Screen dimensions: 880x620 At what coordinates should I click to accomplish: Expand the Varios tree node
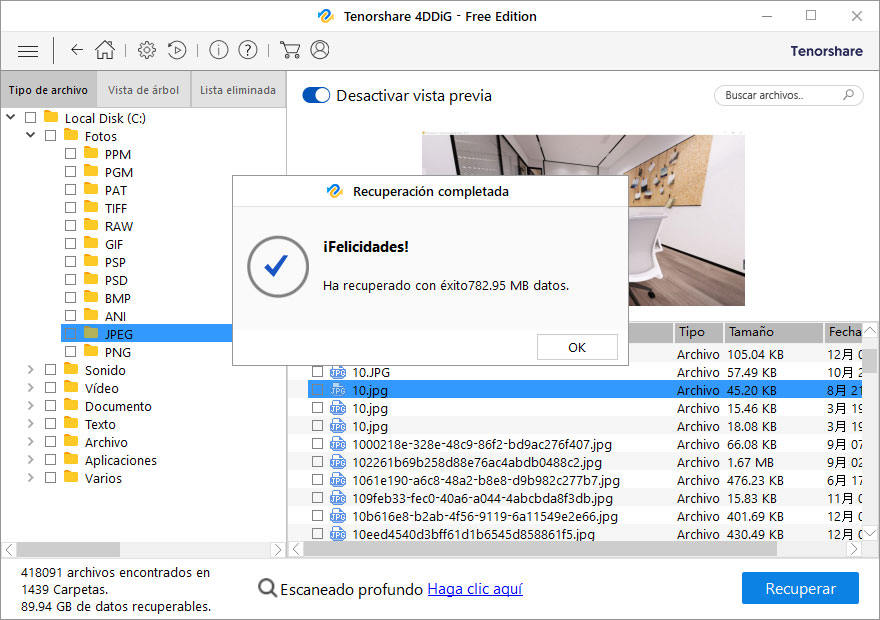pos(31,477)
